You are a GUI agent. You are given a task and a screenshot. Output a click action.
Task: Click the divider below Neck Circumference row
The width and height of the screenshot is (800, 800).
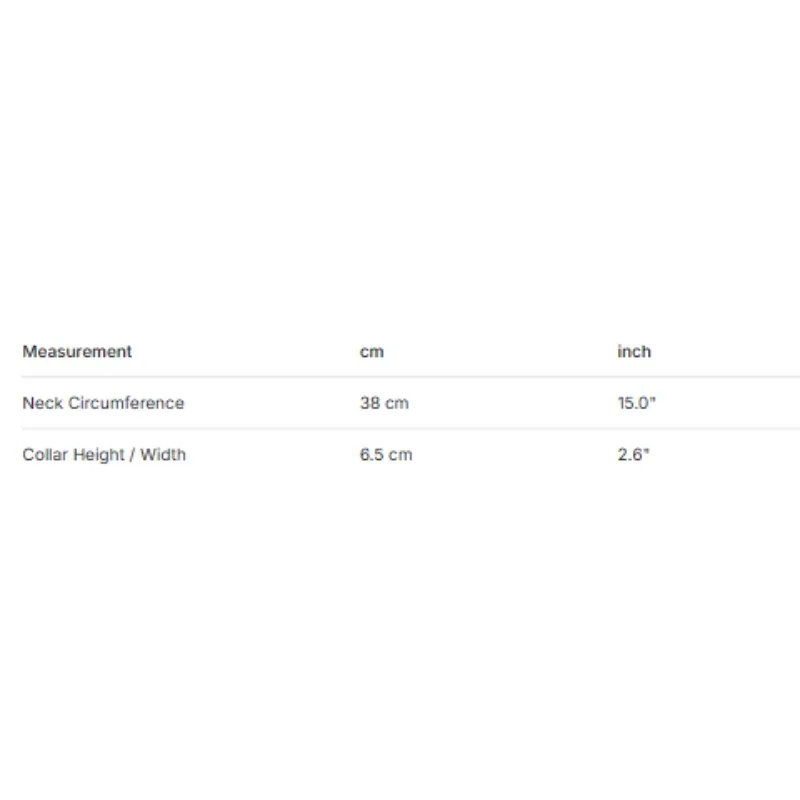pos(411,429)
